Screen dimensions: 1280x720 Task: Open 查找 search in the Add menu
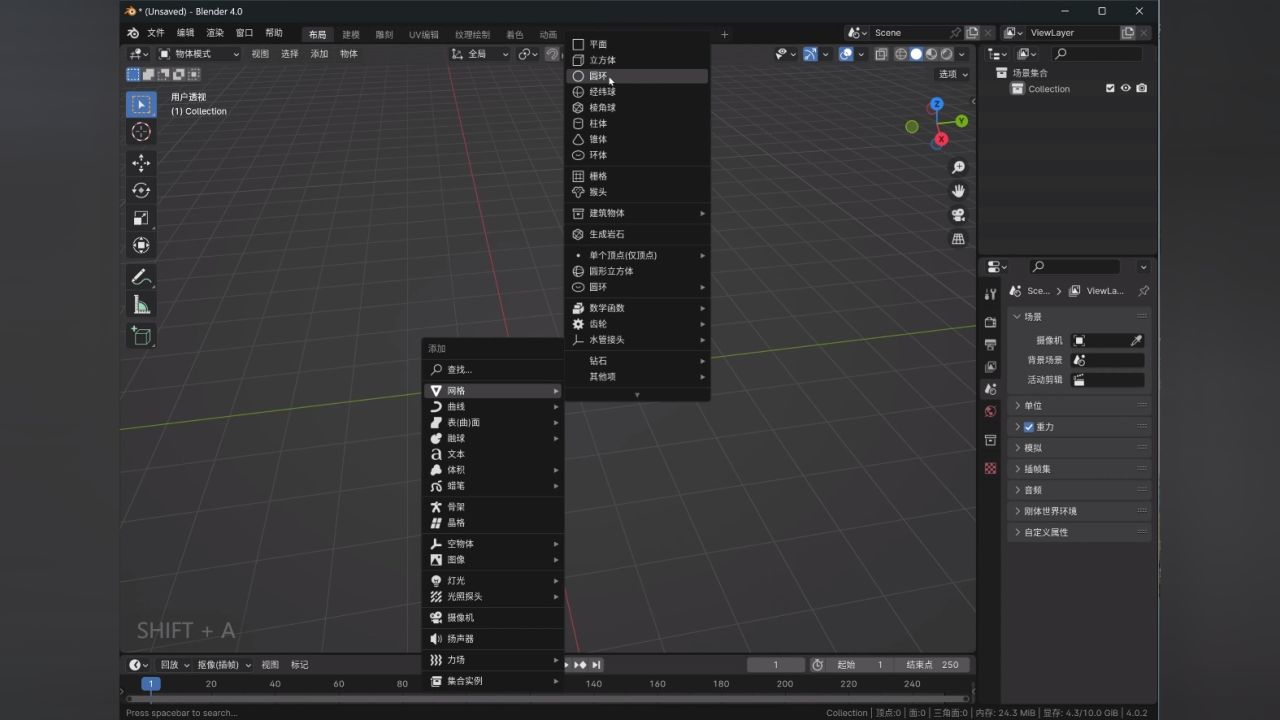[455, 369]
